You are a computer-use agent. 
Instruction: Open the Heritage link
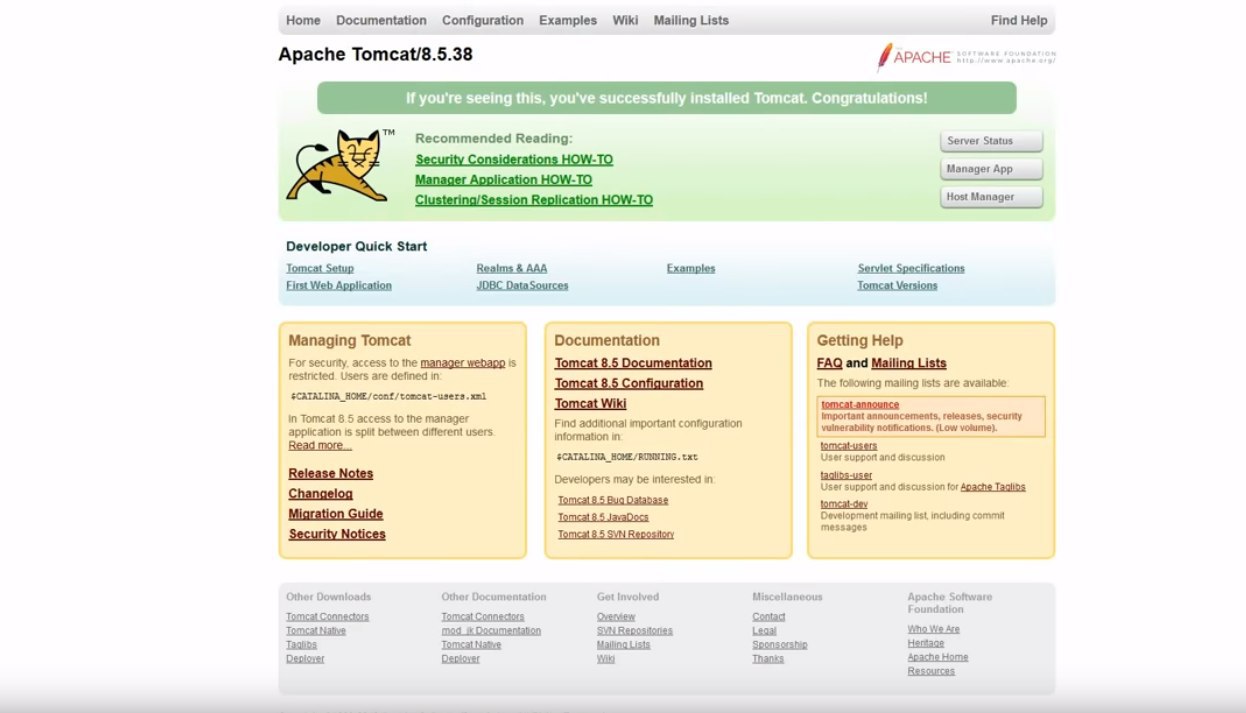[926, 643]
